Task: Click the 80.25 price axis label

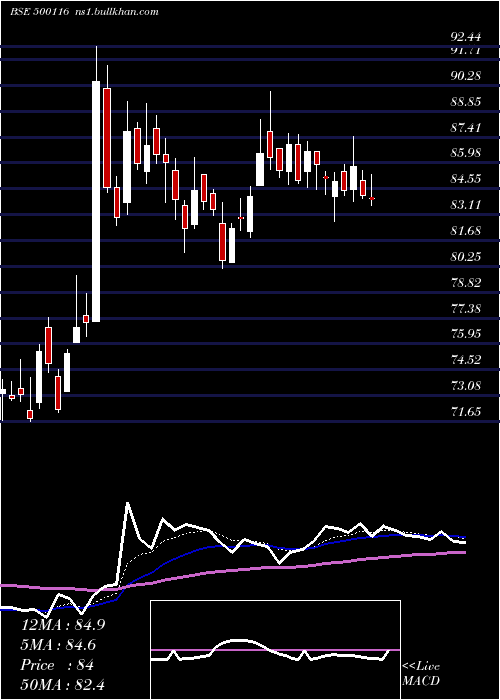Action: (x=465, y=257)
